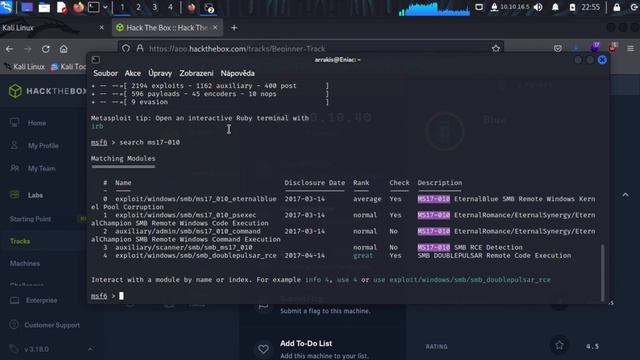This screenshot has height=360, width=640.
Task: Click ms17_010_eternalblue module name
Action: pyautogui.click(x=196, y=199)
